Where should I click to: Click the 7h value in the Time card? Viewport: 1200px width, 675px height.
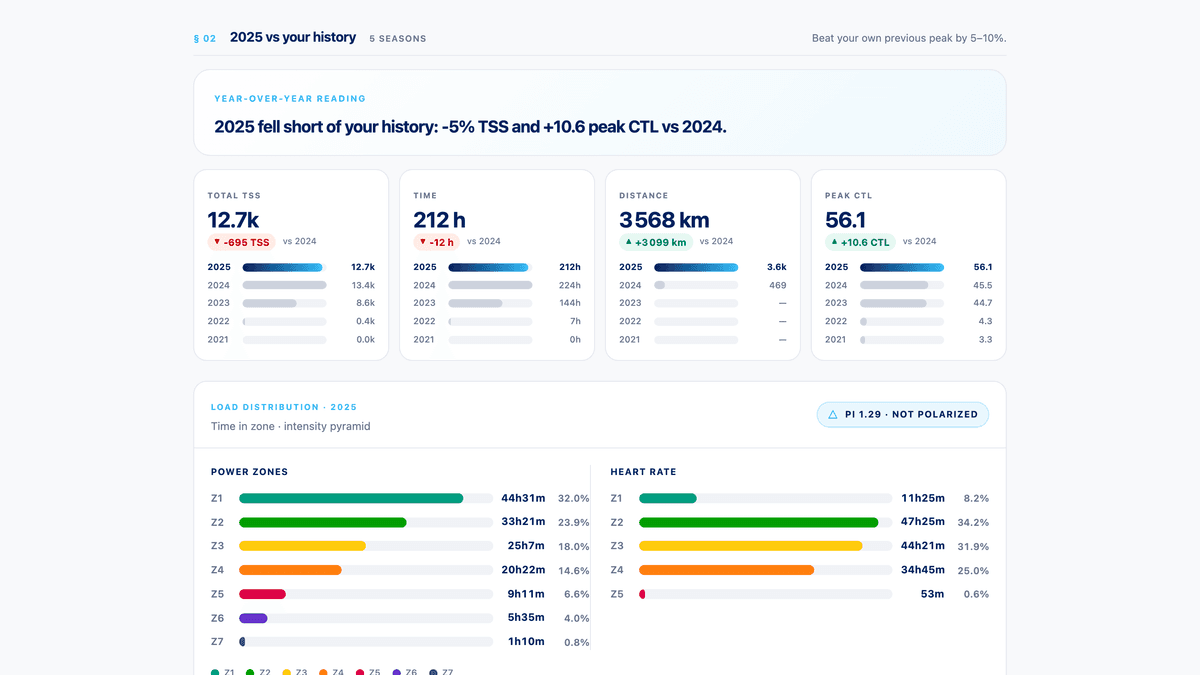[x=576, y=321]
